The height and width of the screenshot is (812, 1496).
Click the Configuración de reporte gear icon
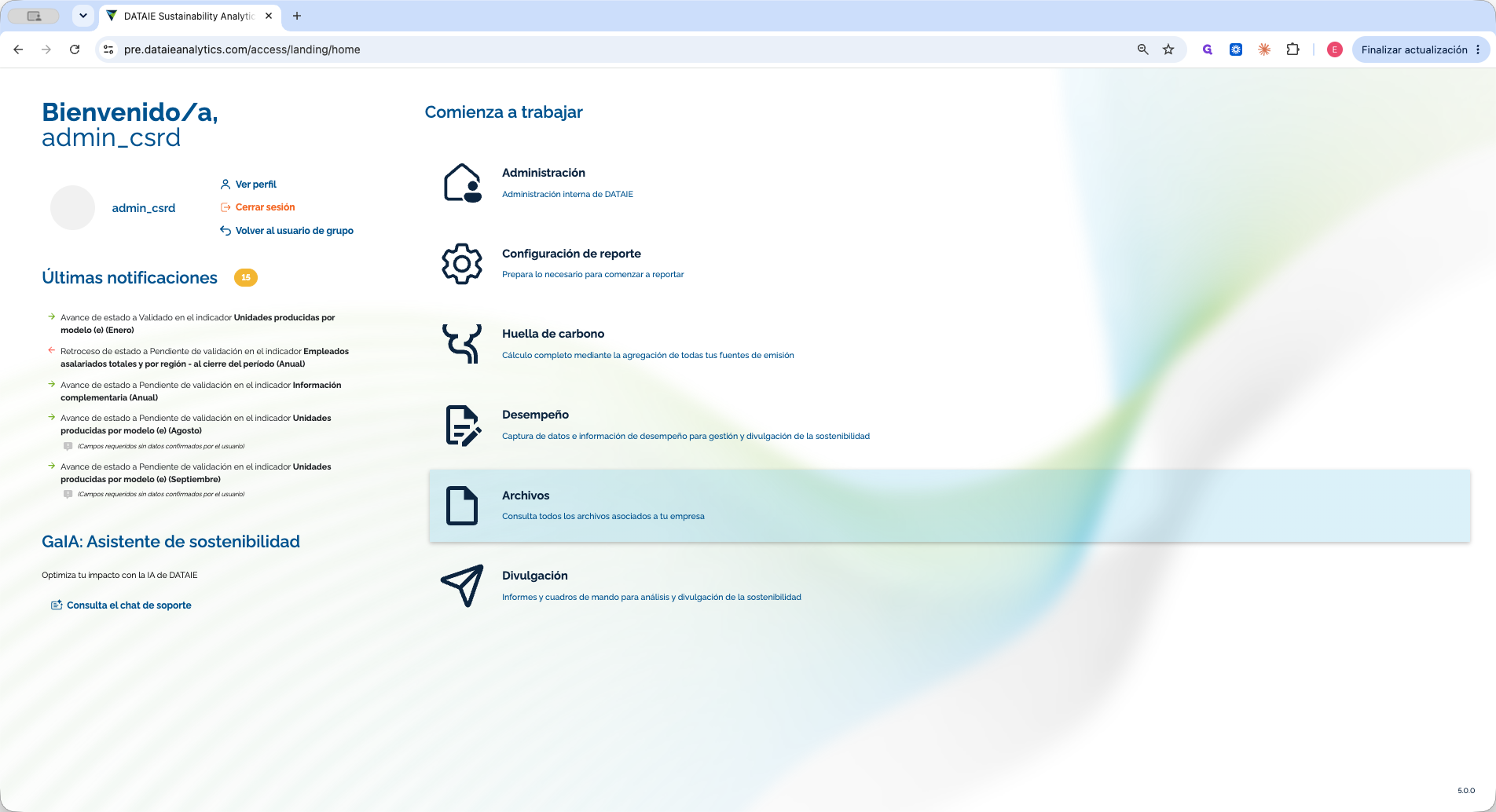[462, 264]
